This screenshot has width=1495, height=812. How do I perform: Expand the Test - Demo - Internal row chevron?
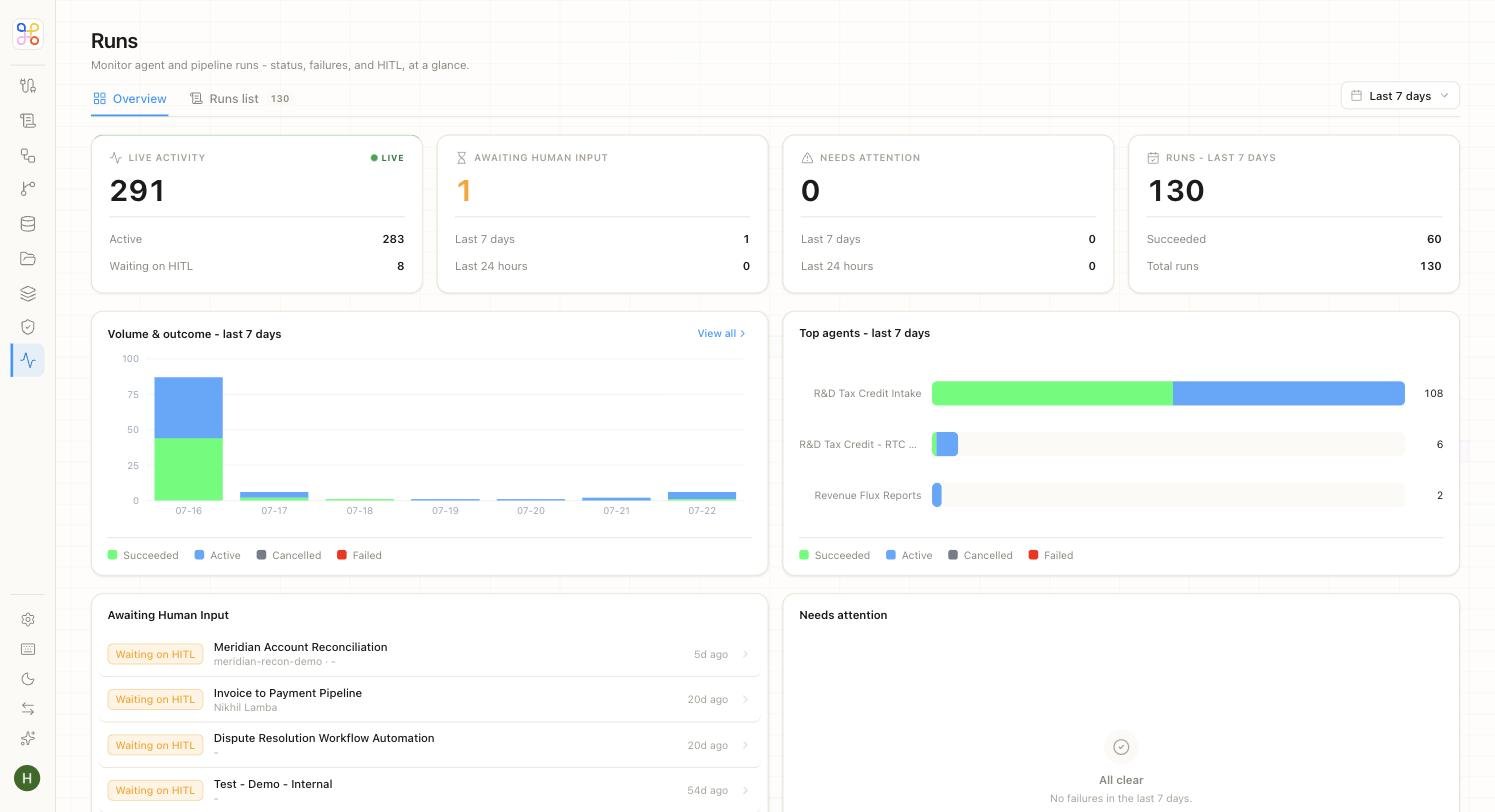[x=745, y=790]
